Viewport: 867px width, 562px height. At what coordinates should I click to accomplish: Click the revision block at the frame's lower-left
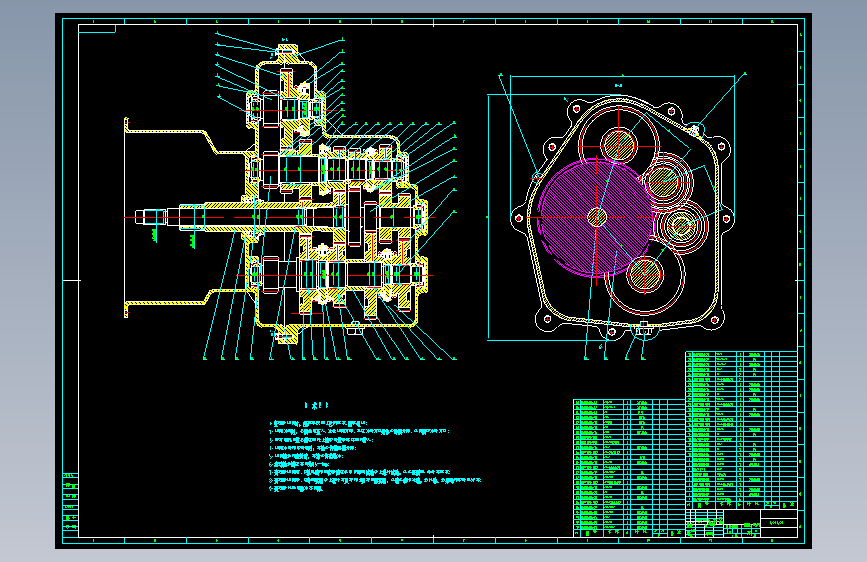[71, 505]
